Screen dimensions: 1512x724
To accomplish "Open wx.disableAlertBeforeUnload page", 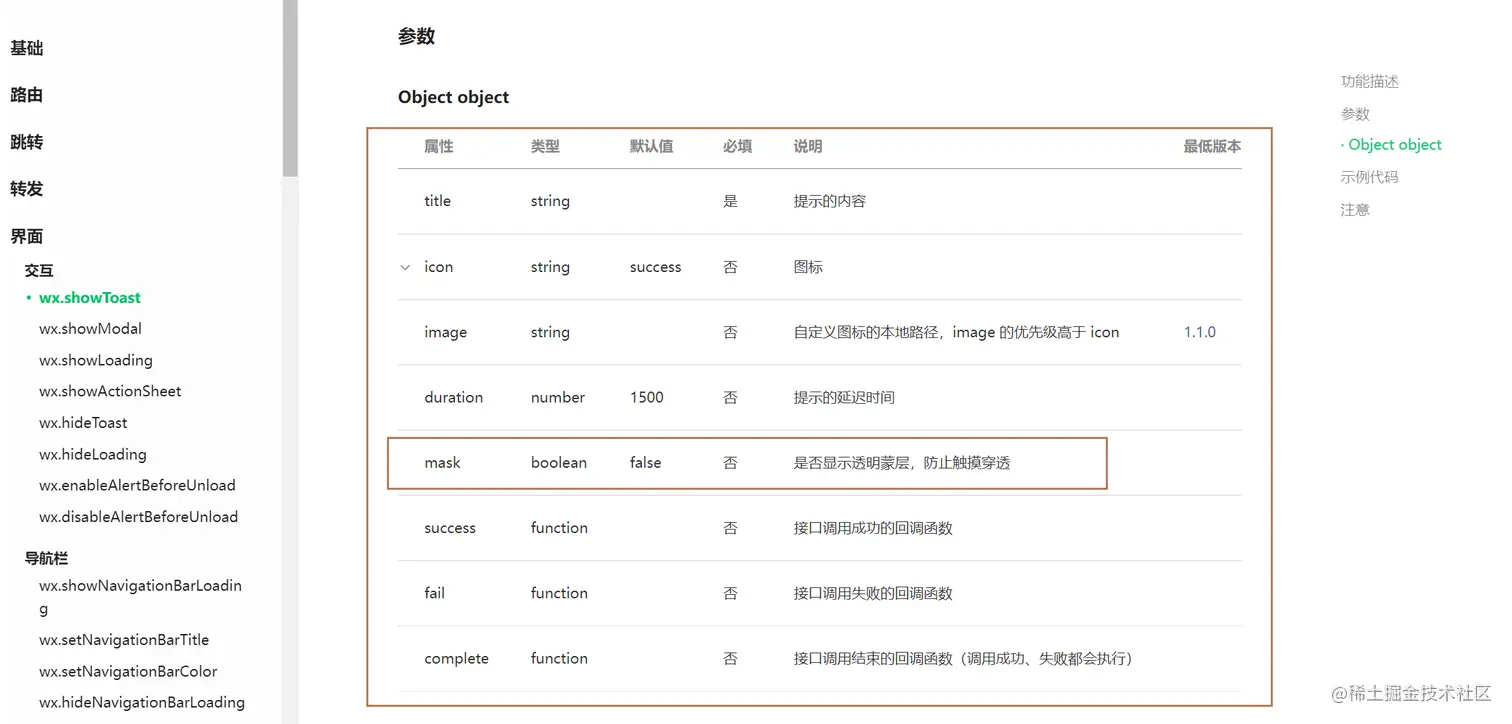I will (x=138, y=517).
